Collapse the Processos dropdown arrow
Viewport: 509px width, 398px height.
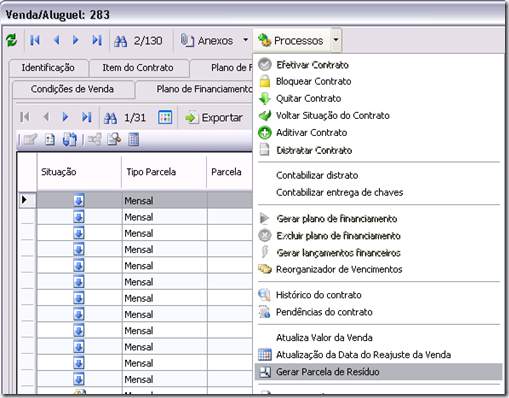click(x=336, y=40)
